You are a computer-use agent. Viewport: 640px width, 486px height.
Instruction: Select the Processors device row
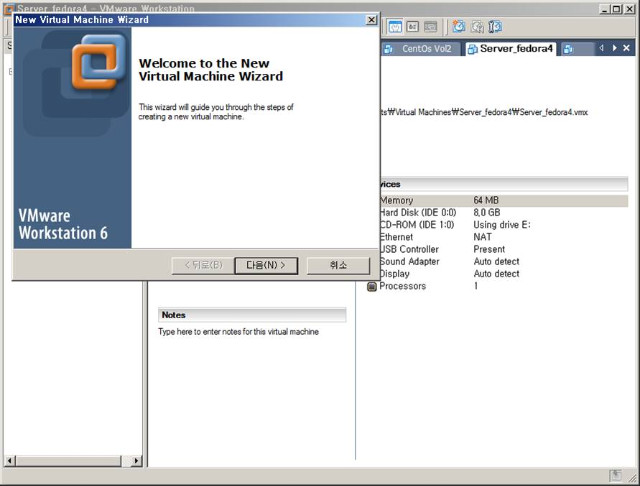(x=497, y=286)
